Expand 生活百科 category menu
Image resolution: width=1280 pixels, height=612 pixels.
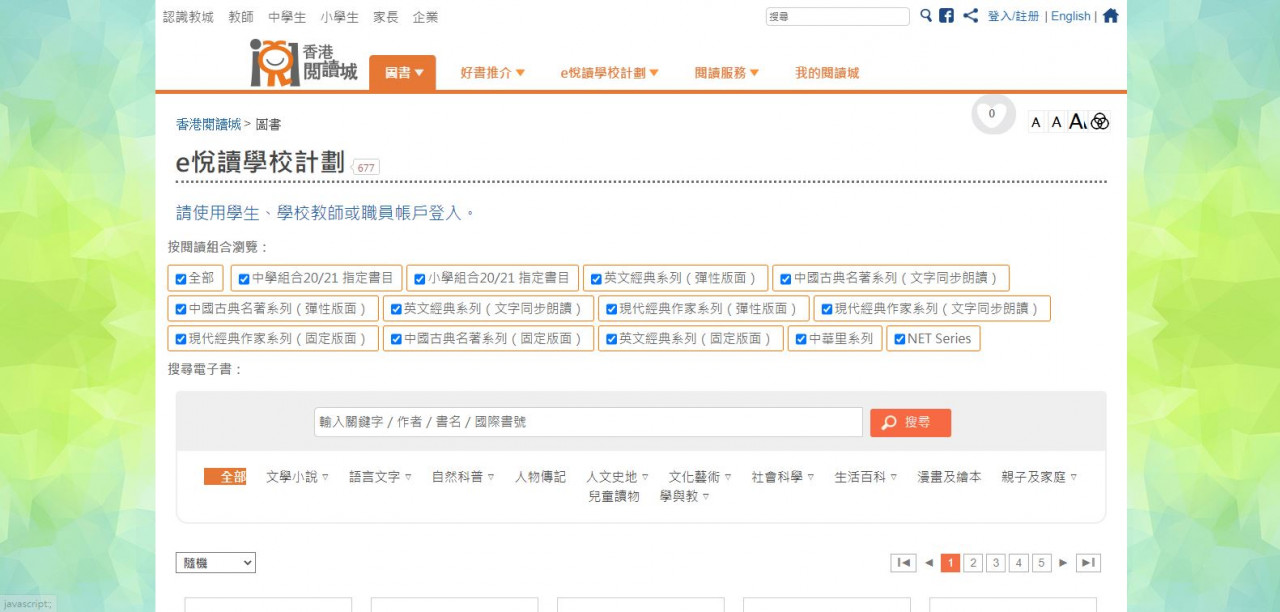click(x=866, y=477)
